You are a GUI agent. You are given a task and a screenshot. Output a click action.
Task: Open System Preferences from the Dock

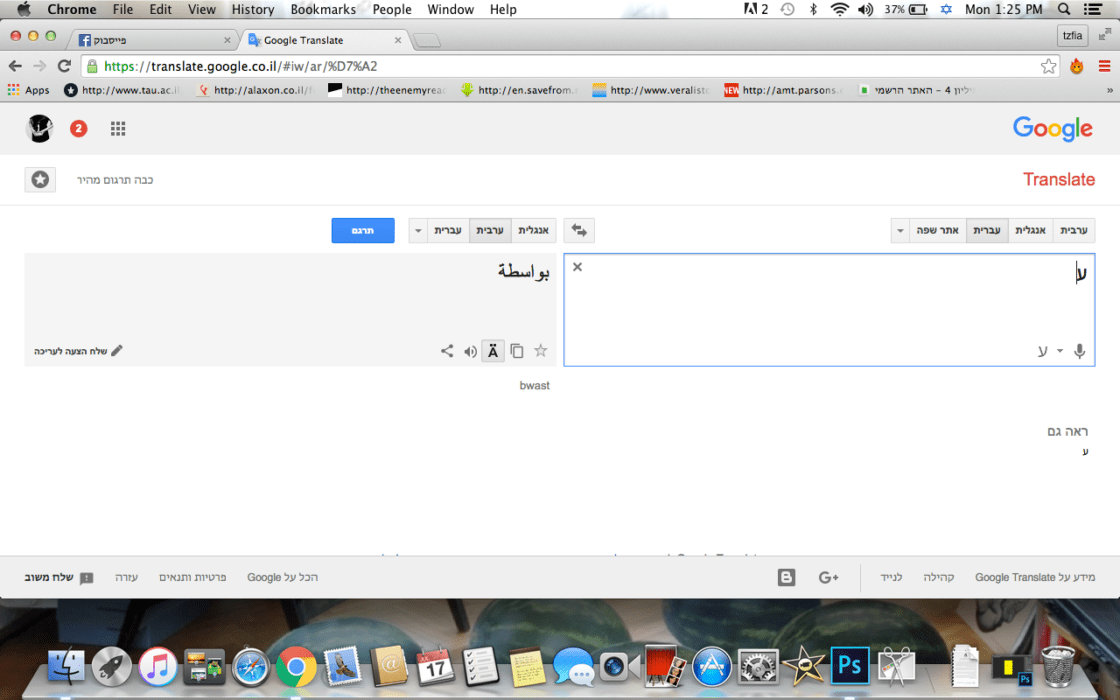[757, 667]
